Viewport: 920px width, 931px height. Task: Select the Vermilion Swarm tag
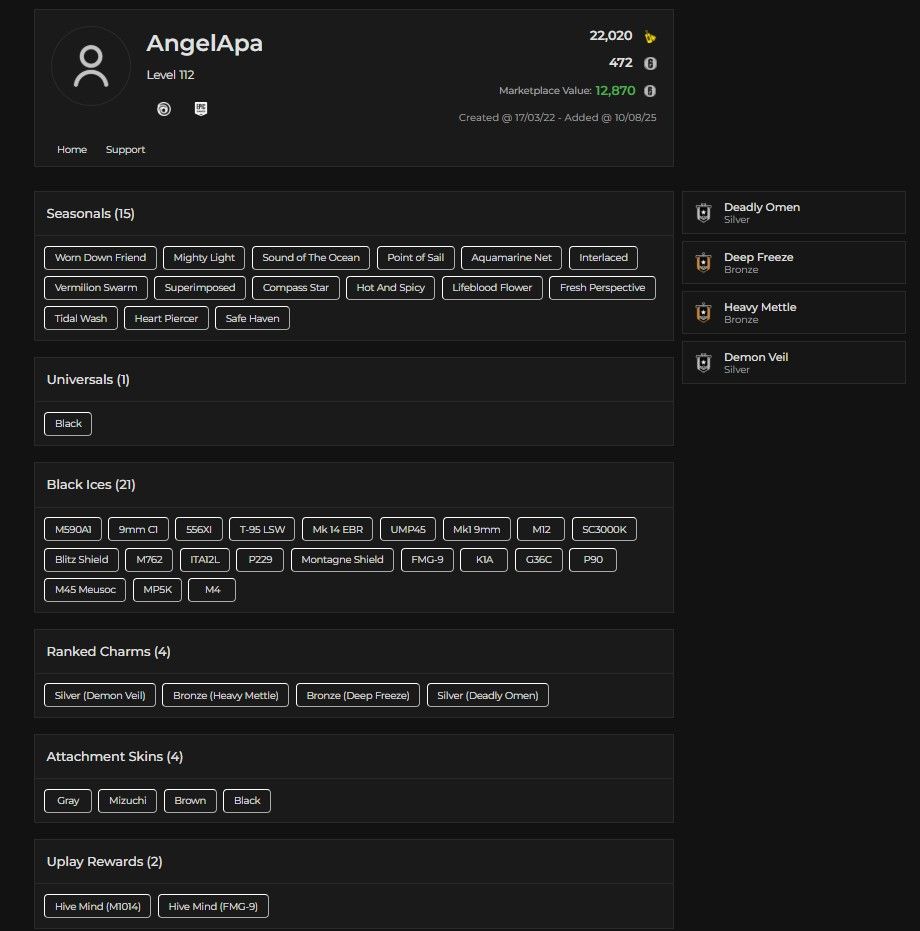pos(96,288)
